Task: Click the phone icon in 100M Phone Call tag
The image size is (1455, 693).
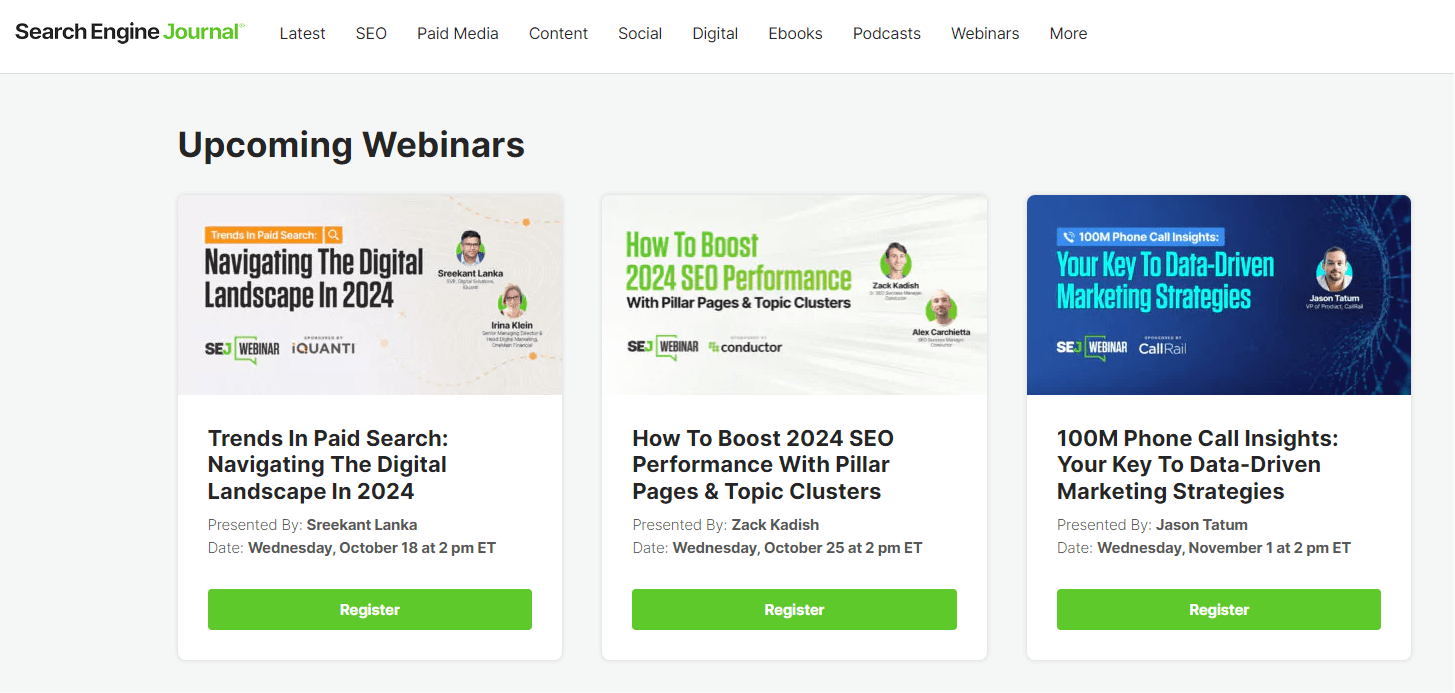Action: click(1069, 237)
